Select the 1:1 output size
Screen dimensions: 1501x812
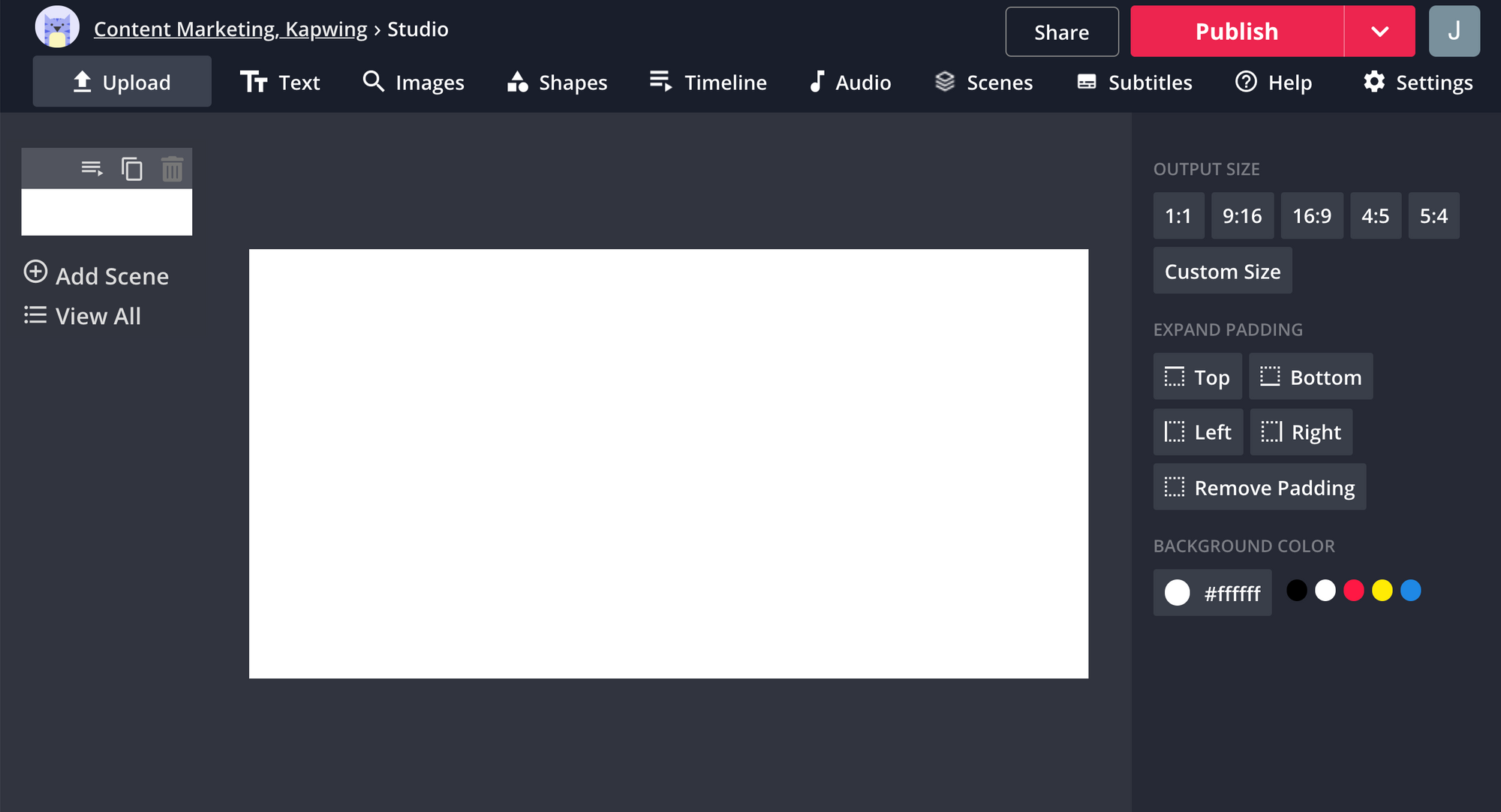coord(1178,216)
